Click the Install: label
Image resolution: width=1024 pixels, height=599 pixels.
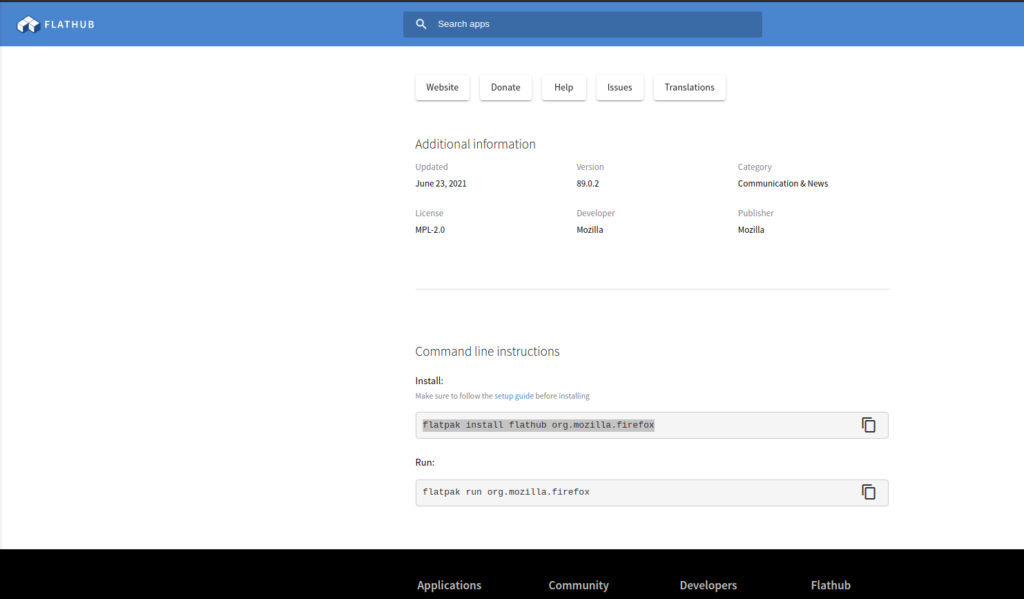[429, 381]
